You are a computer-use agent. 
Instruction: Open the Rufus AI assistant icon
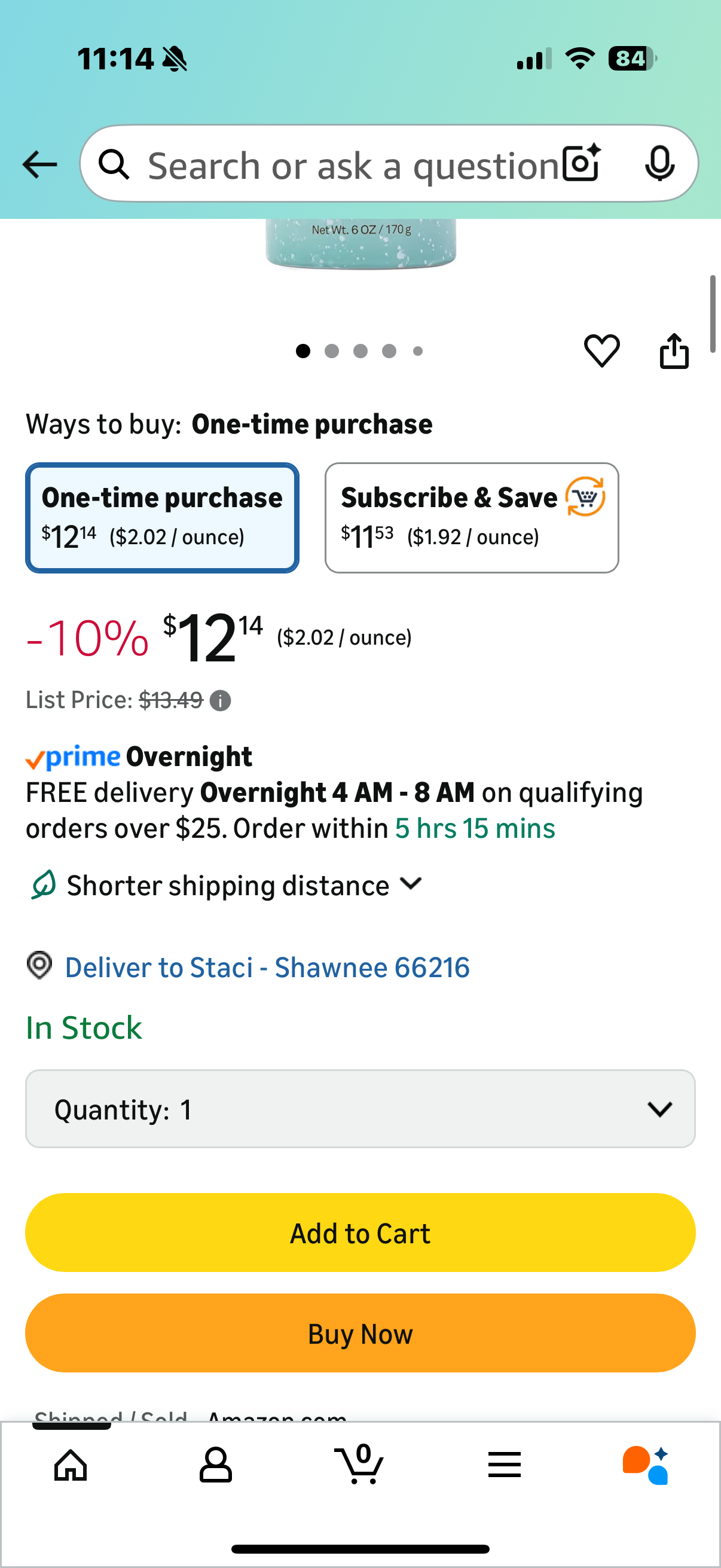646,1465
